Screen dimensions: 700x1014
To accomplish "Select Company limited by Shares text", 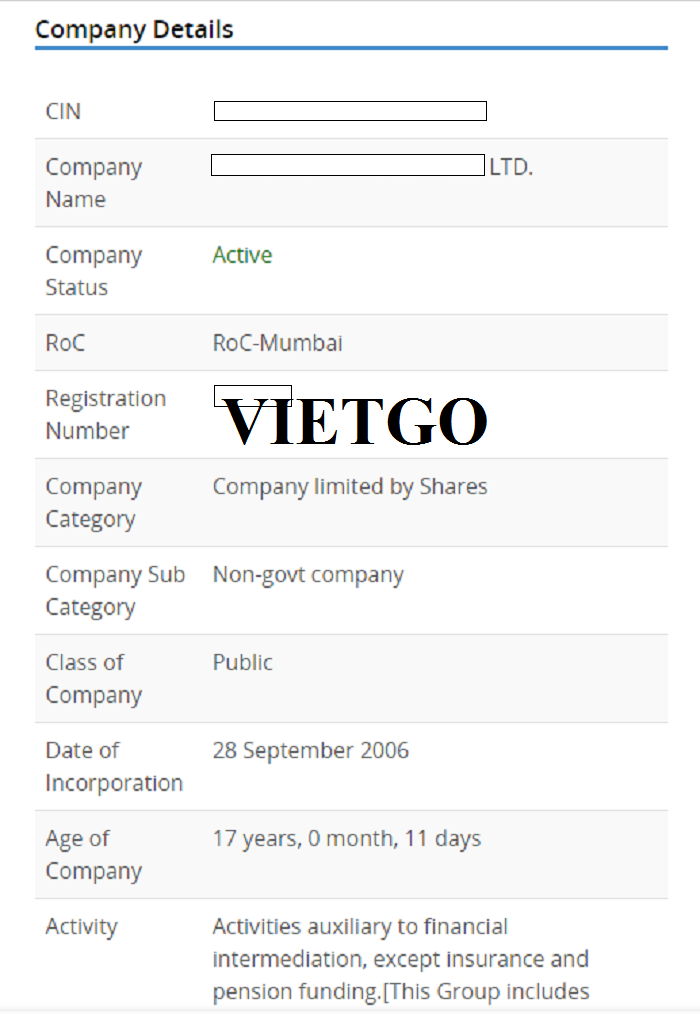I will [x=350, y=486].
